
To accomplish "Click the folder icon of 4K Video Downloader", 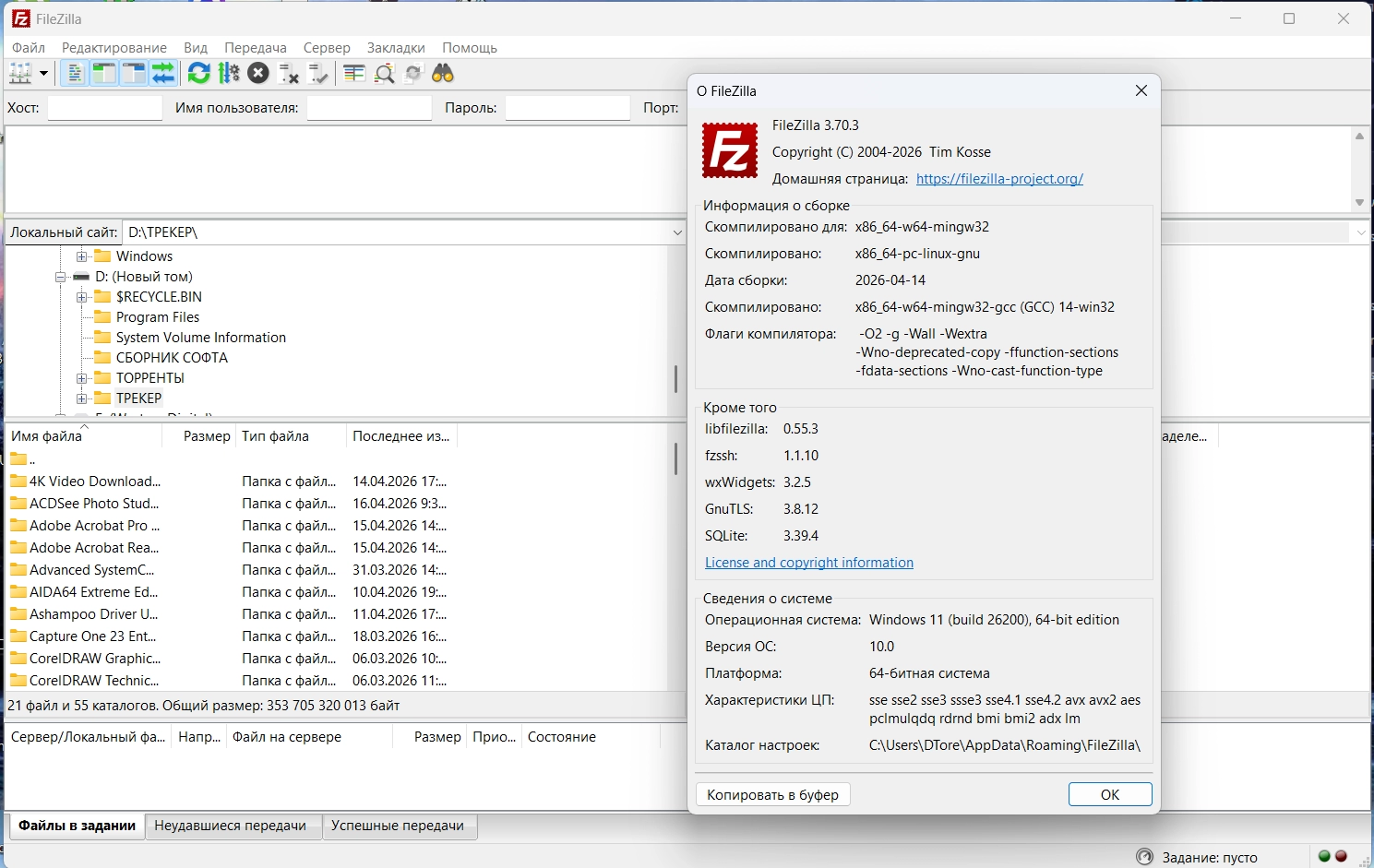I will pos(18,481).
